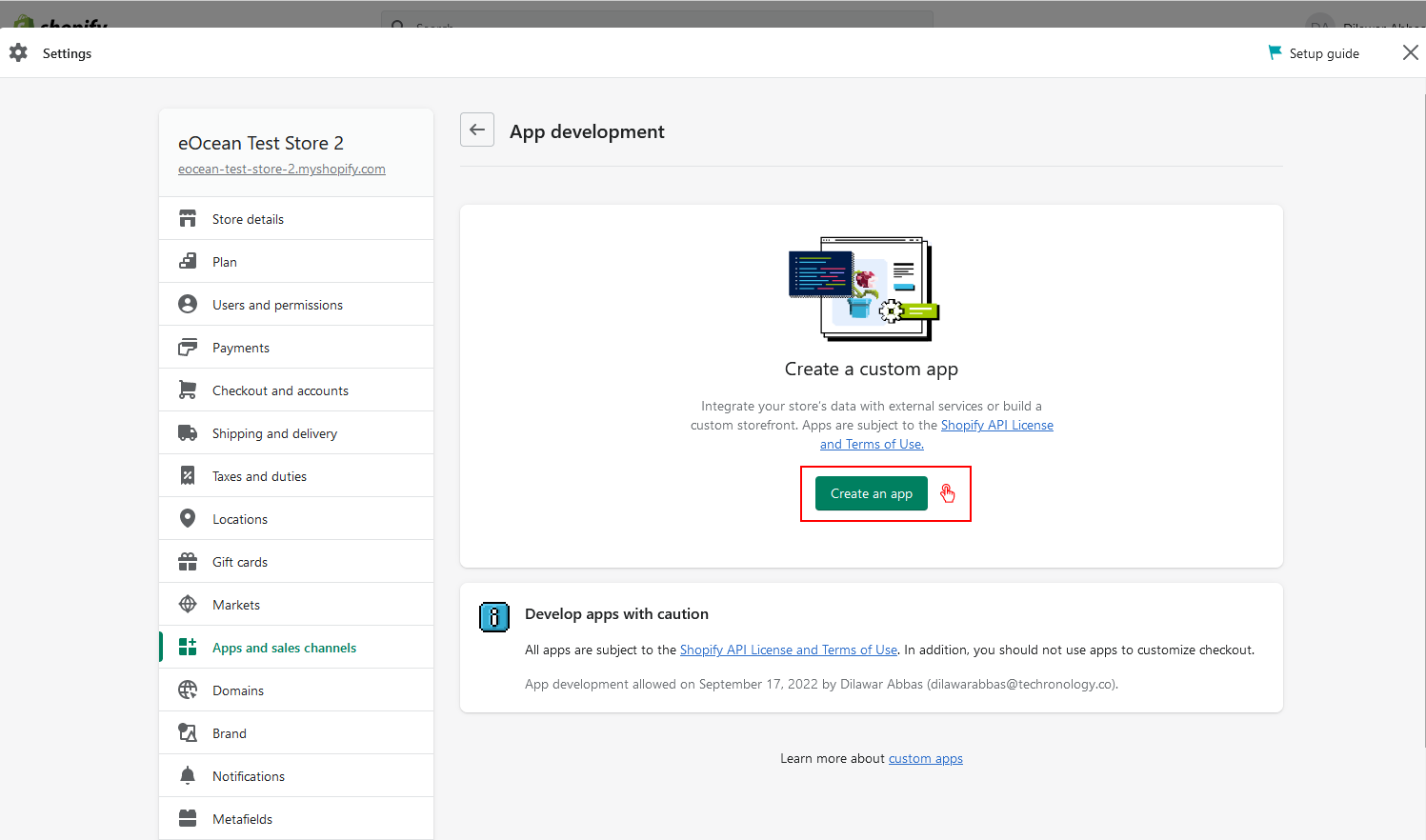Click the Gift cards present icon

coord(188,562)
